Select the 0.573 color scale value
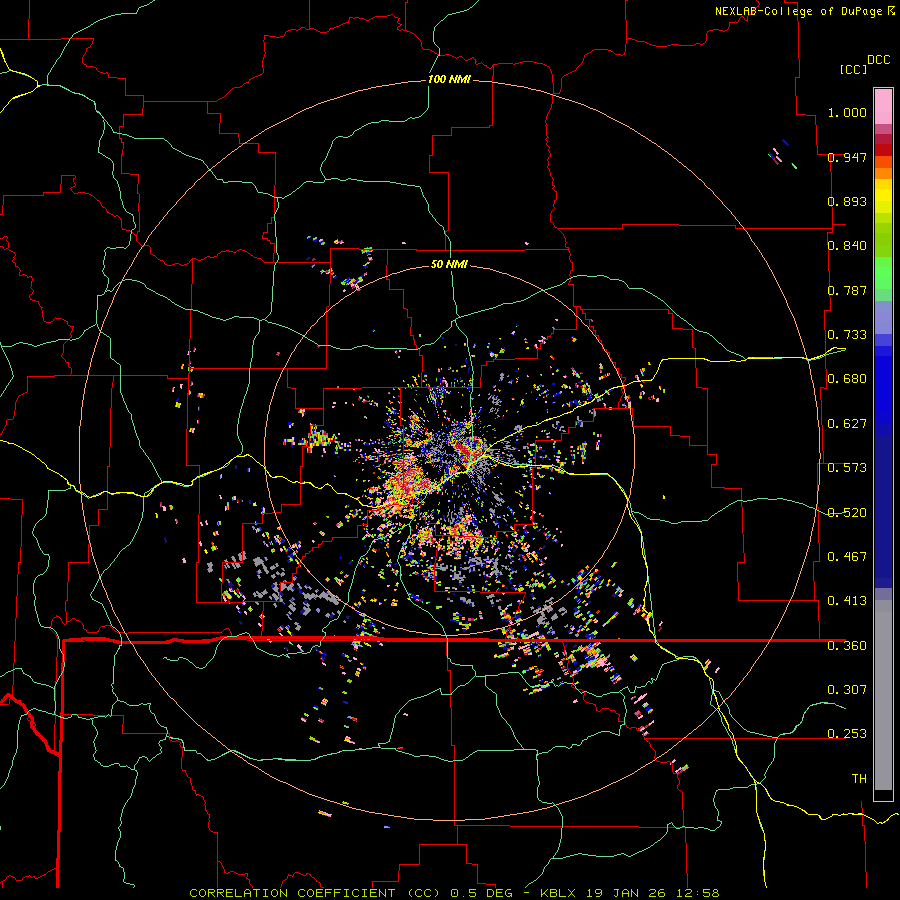 pyautogui.click(x=847, y=468)
